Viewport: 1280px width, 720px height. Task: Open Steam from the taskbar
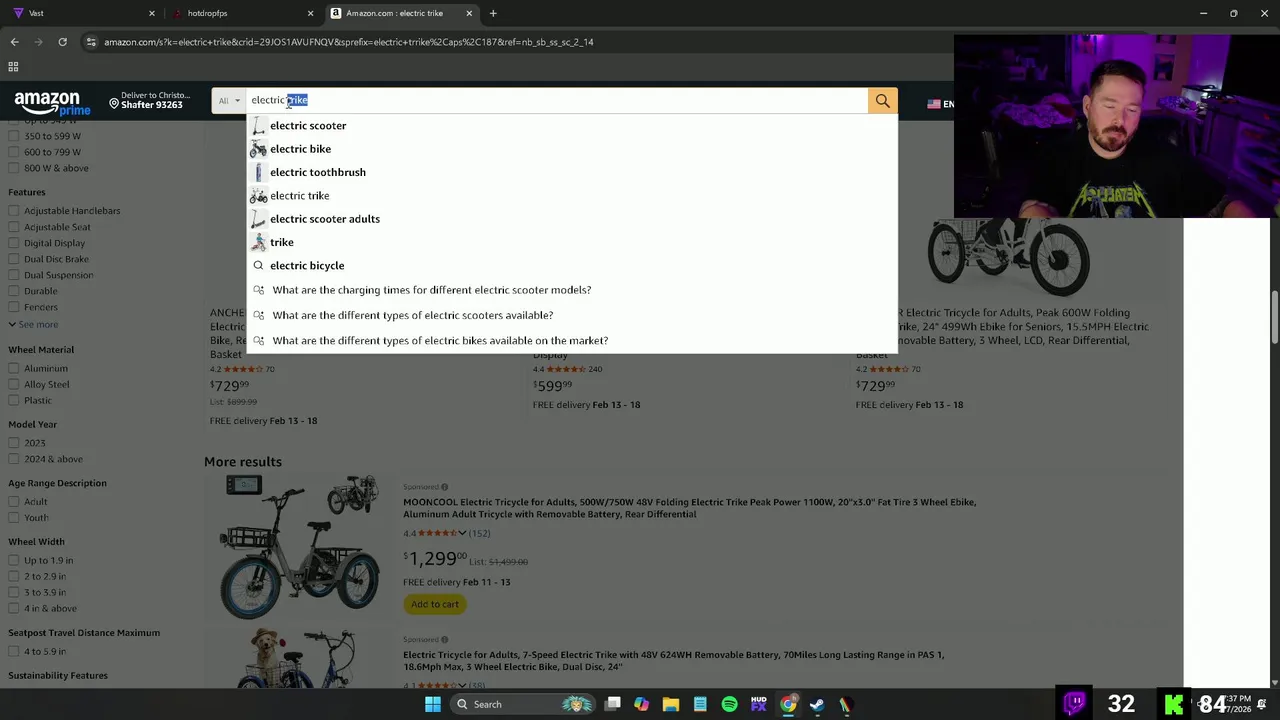click(817, 704)
